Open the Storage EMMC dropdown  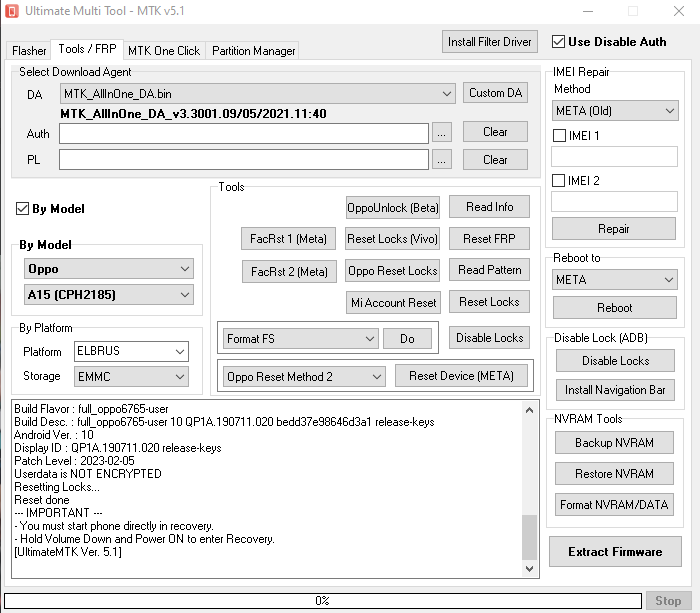pos(131,376)
